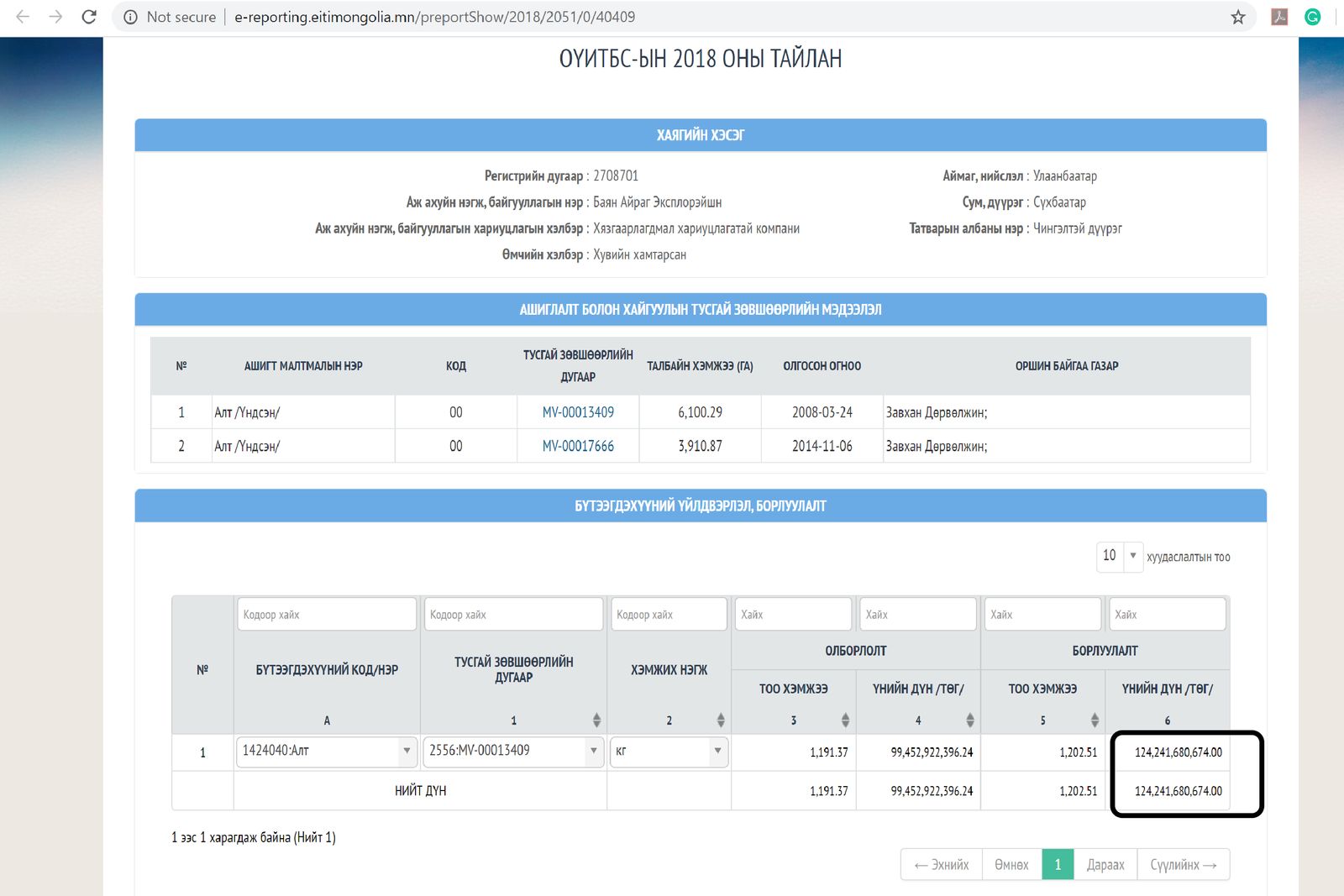Open the Grammarly extension icon
Screen dimensions: 1344x896
[x=1312, y=17]
